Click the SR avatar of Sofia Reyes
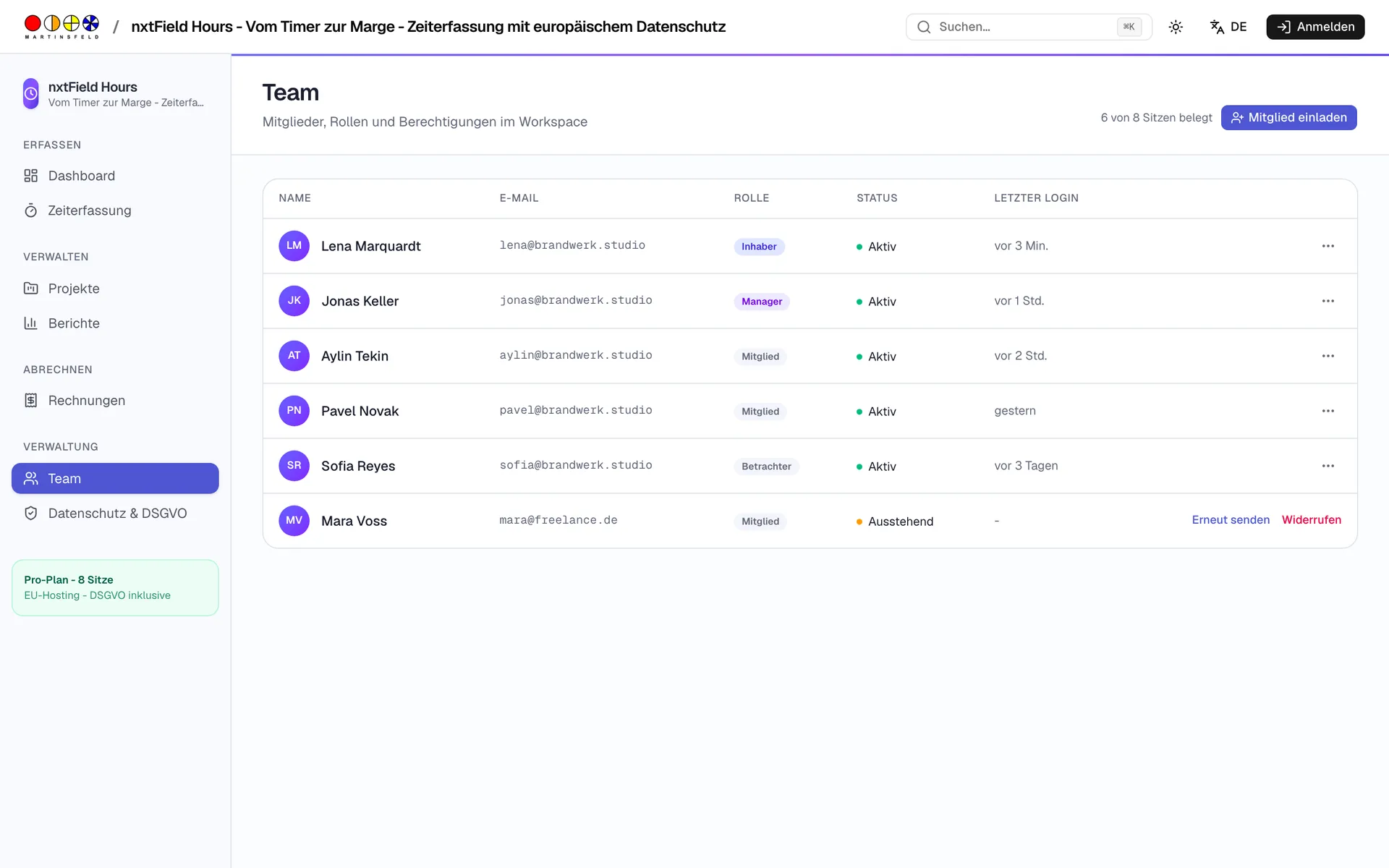Image resolution: width=1389 pixels, height=868 pixels. click(x=294, y=466)
